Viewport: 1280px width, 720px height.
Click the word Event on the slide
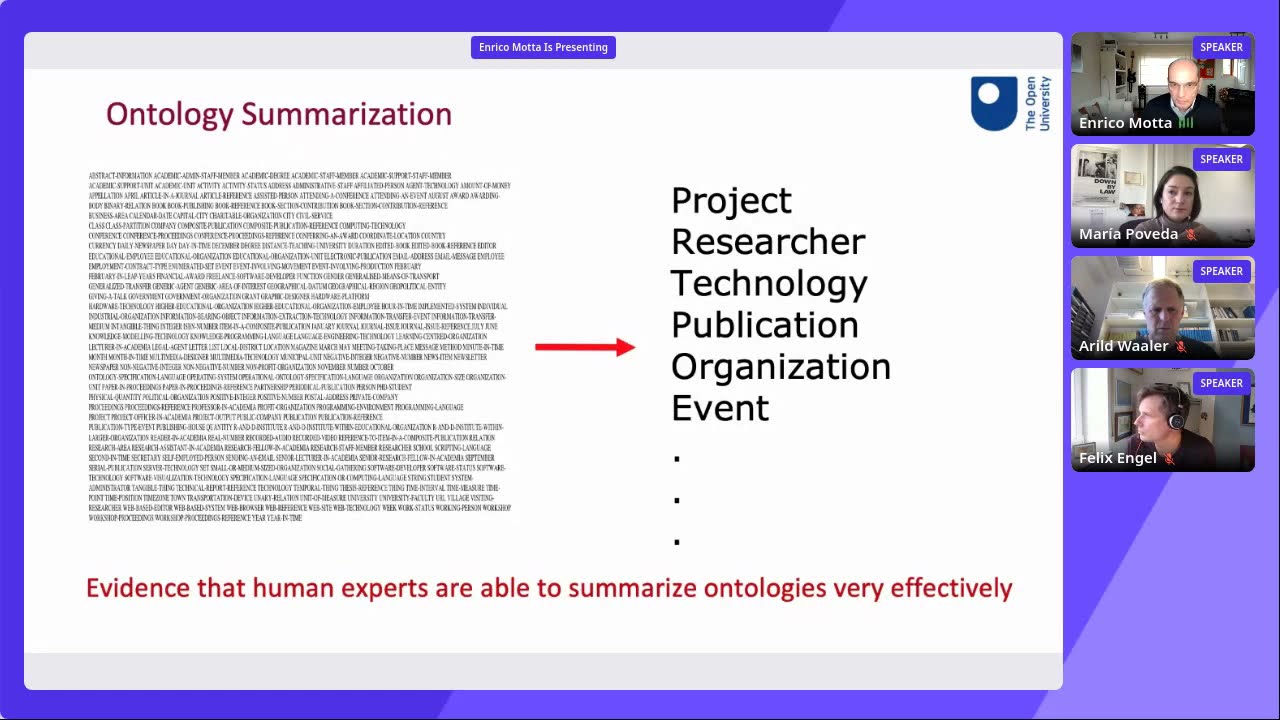tap(720, 408)
